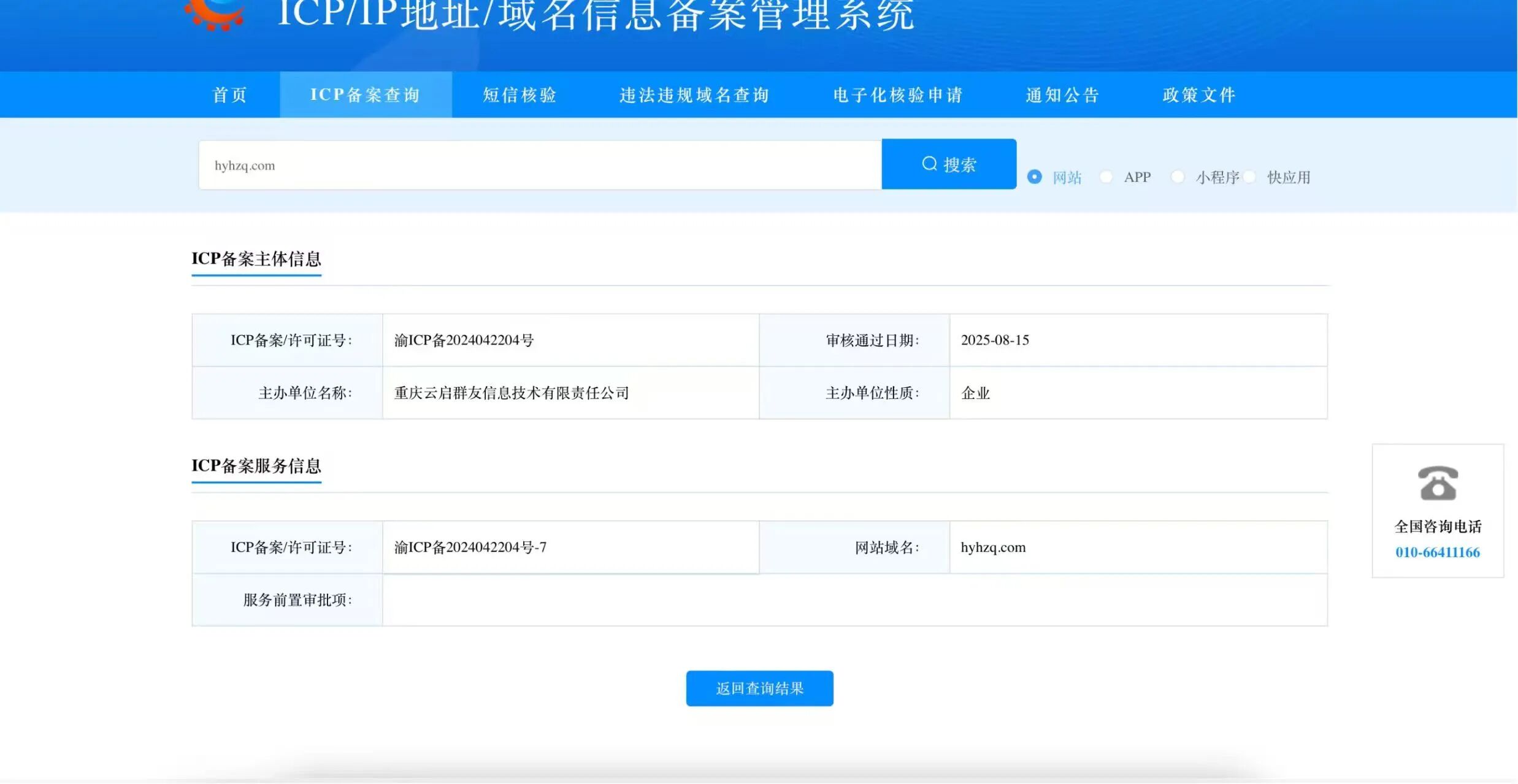Open the 首页 navigation tab

pyautogui.click(x=230, y=95)
